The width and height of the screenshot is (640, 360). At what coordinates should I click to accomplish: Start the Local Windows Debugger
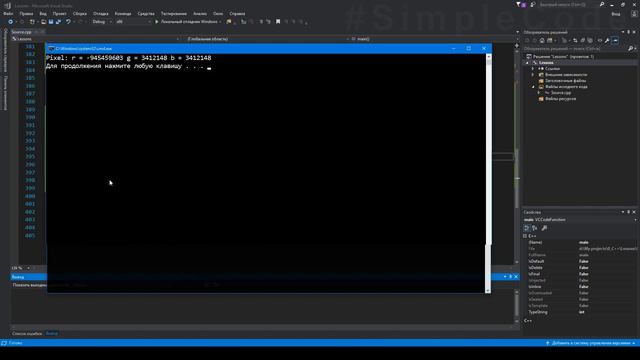point(187,22)
